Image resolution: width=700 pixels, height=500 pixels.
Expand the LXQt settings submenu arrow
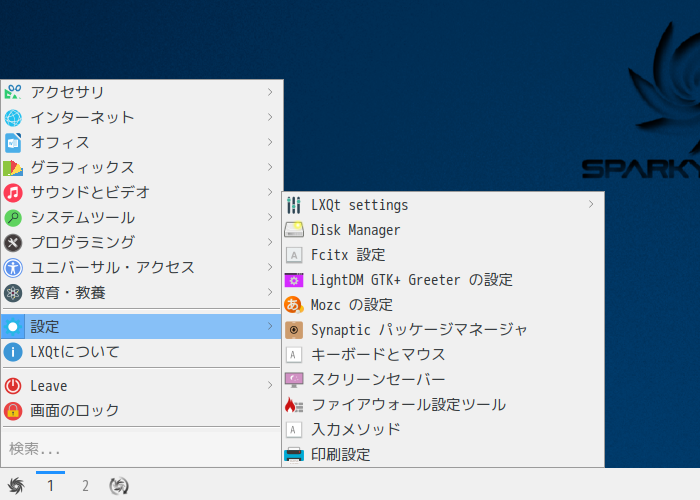click(x=591, y=204)
